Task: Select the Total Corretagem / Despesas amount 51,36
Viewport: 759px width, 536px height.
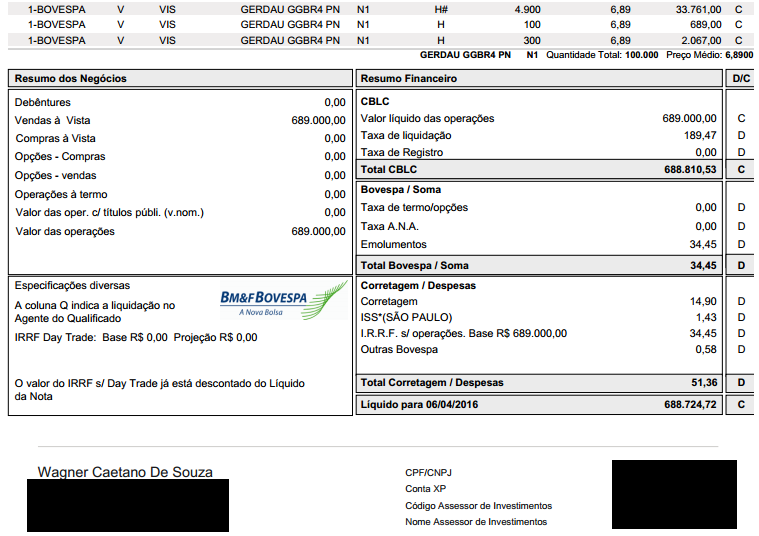Action: click(703, 382)
